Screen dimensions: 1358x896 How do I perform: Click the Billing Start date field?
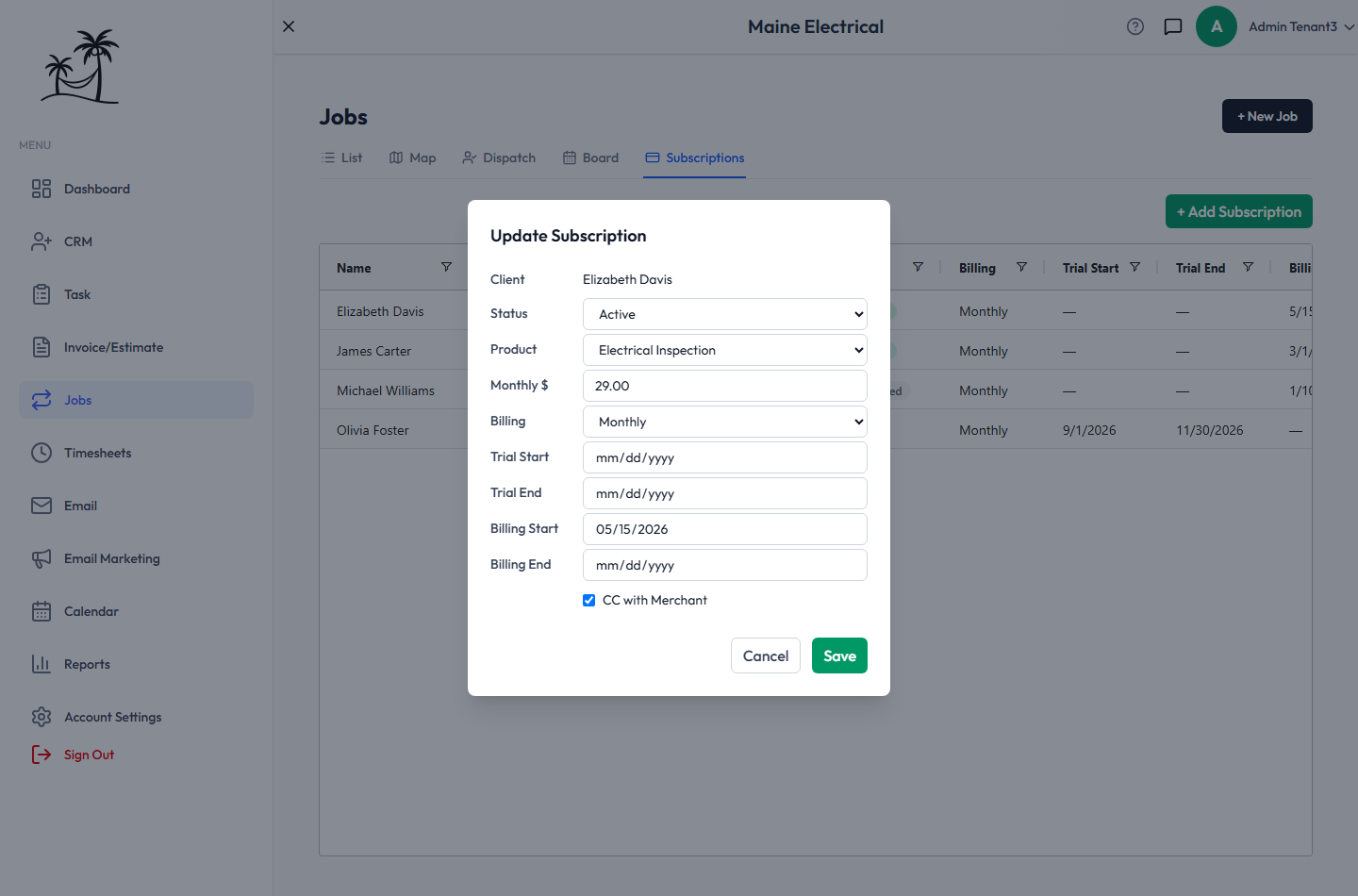725,529
